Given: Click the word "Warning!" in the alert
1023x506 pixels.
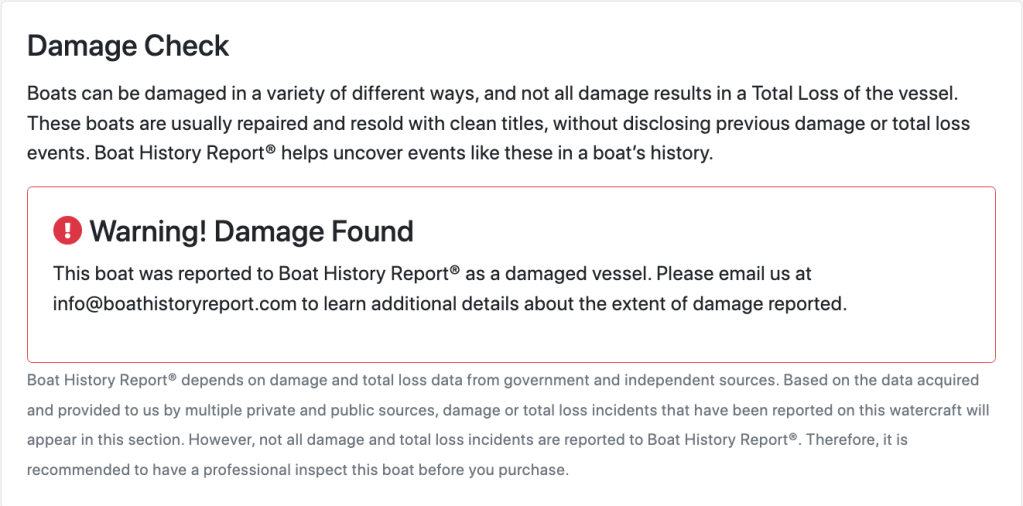Looking at the screenshot, I should coord(148,231).
